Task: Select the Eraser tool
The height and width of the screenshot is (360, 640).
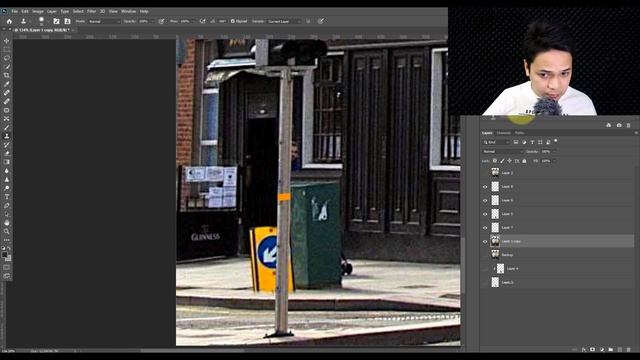Action: pos(7,153)
